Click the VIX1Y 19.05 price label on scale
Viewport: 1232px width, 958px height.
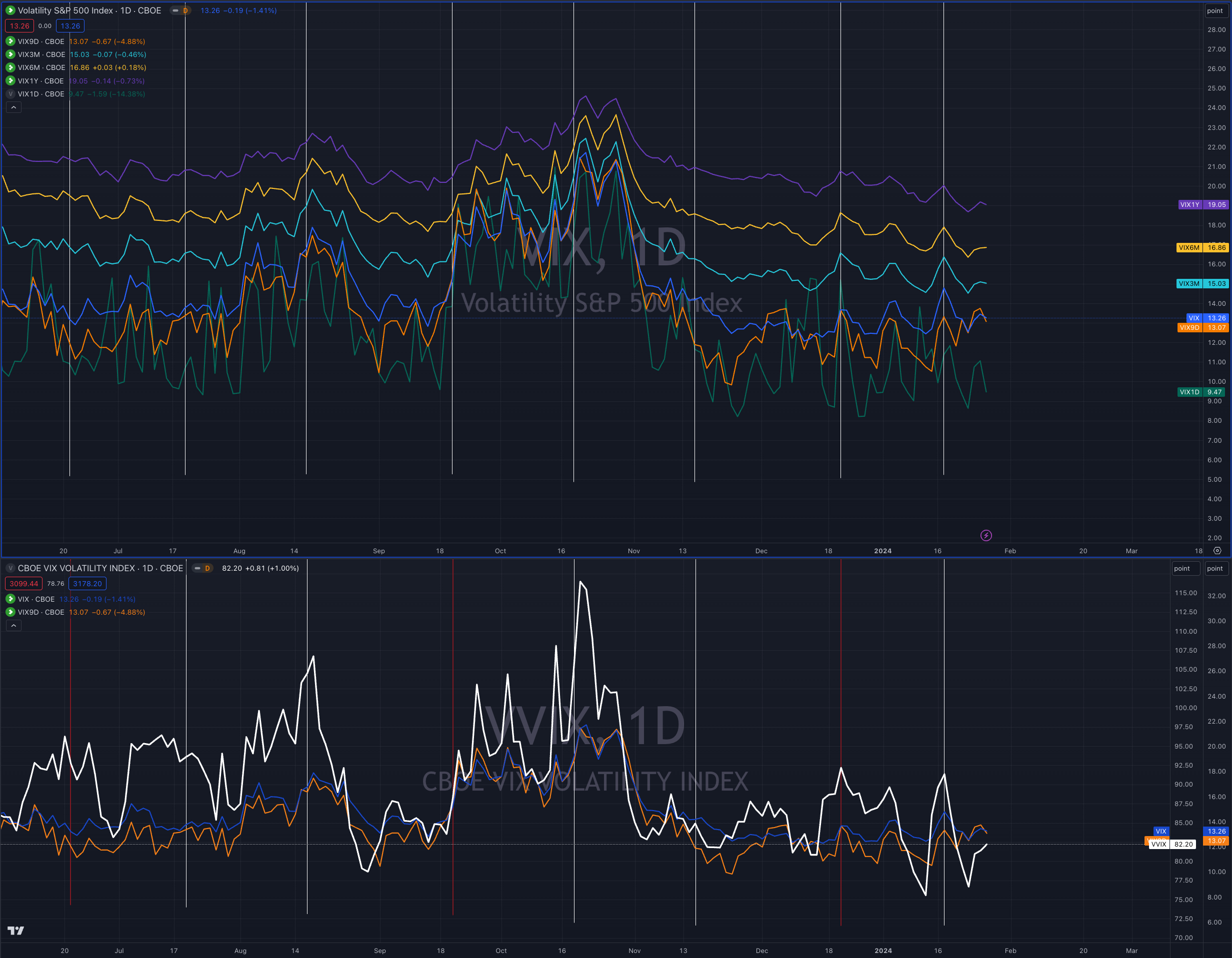point(1216,205)
